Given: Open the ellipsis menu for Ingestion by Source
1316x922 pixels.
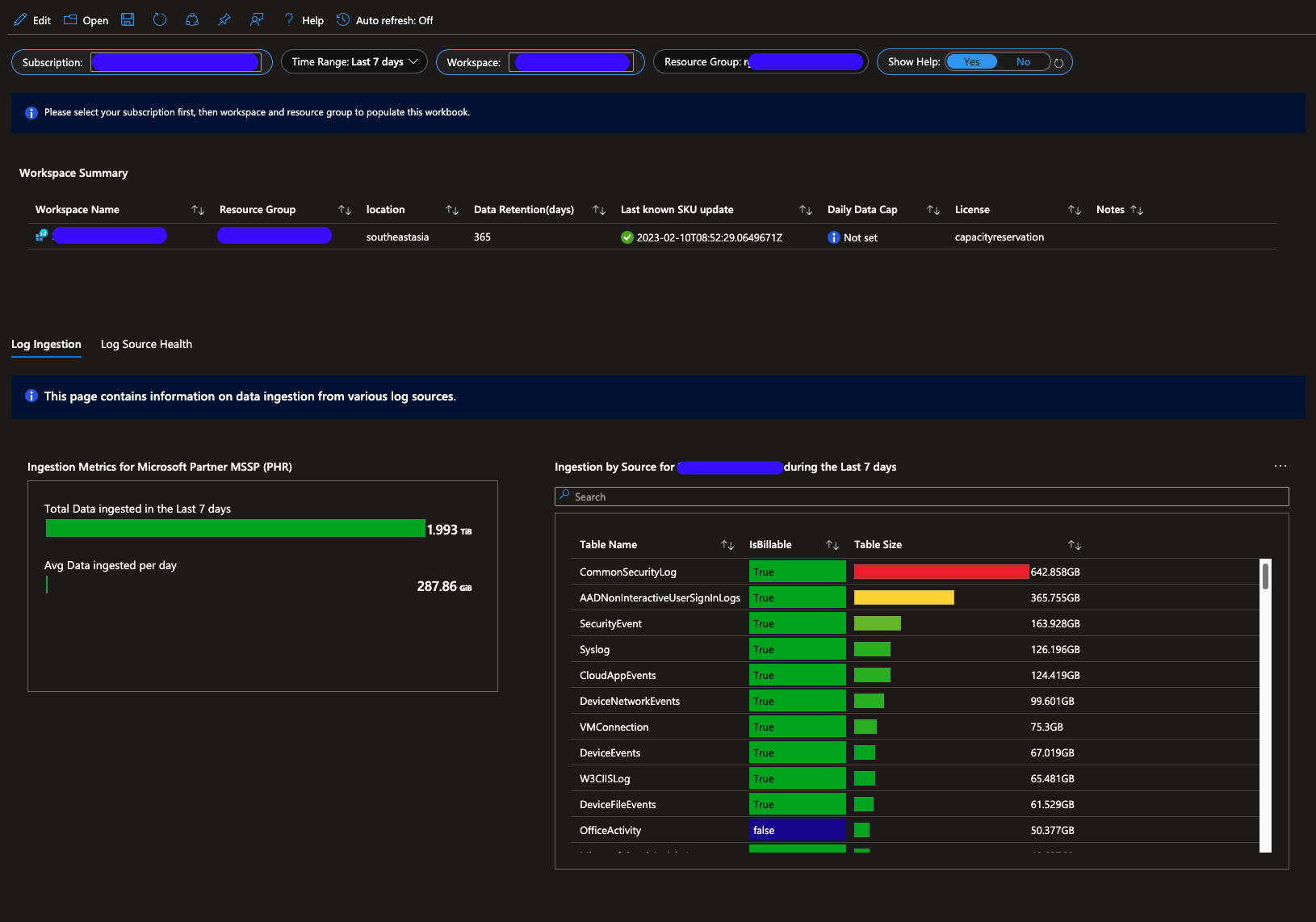Looking at the screenshot, I should (x=1280, y=467).
